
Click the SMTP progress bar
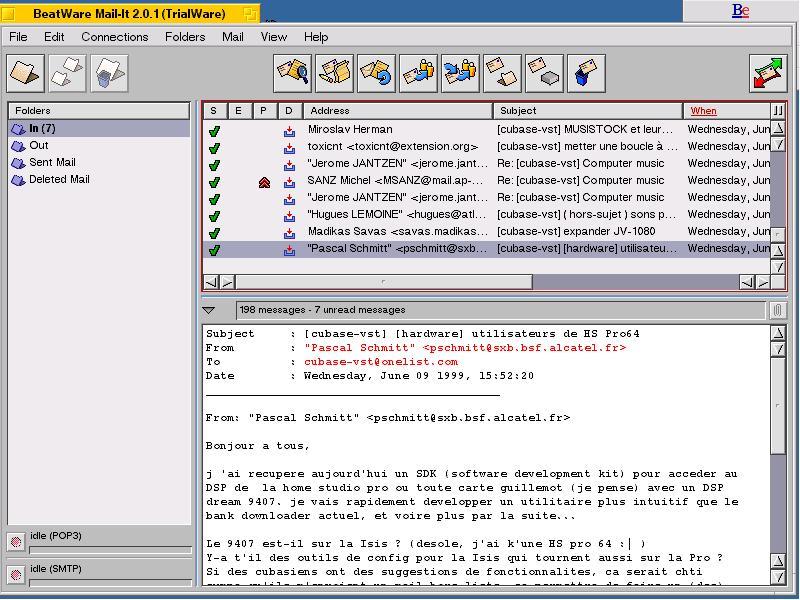tap(111, 583)
